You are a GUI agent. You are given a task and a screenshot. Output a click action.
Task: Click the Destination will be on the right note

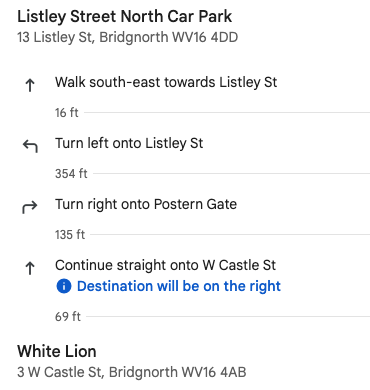tap(179, 286)
